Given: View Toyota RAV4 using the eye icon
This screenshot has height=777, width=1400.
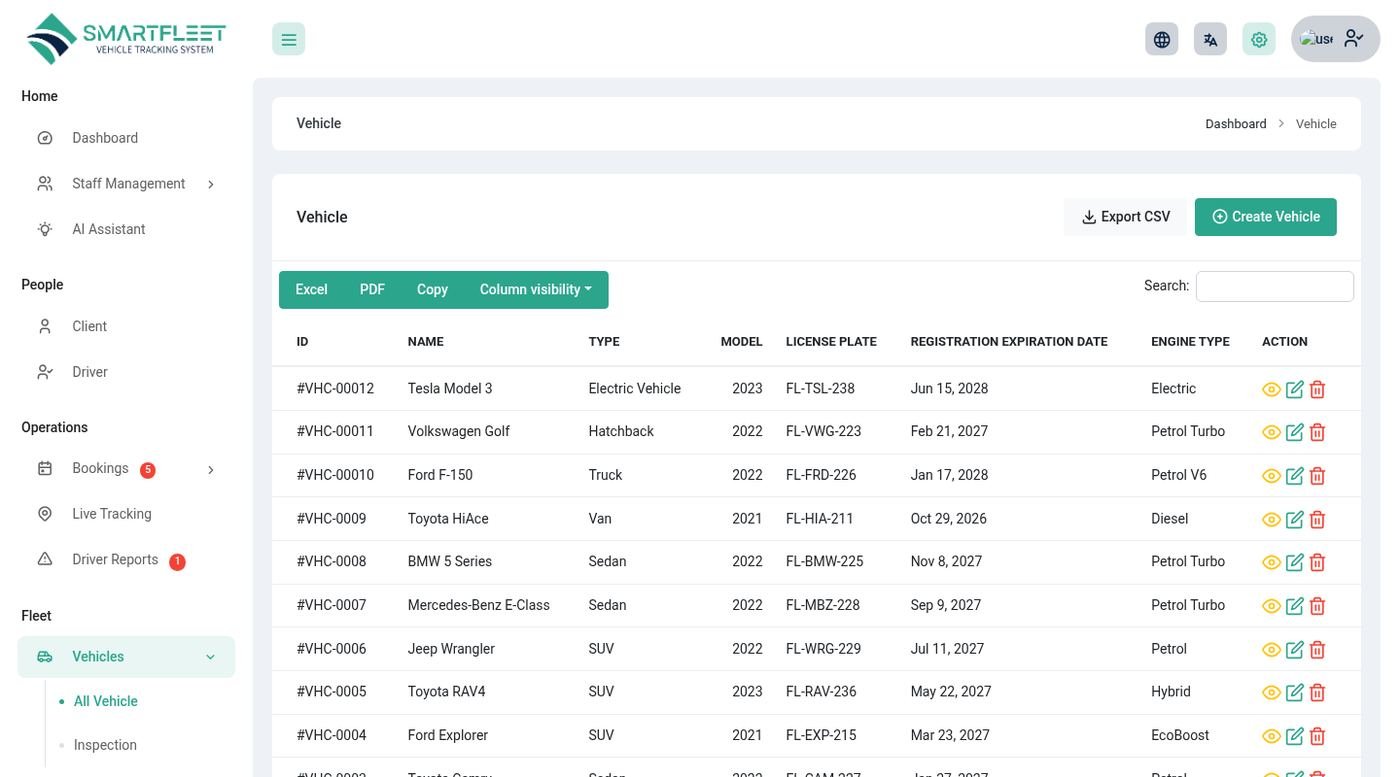Looking at the screenshot, I should tap(1271, 692).
